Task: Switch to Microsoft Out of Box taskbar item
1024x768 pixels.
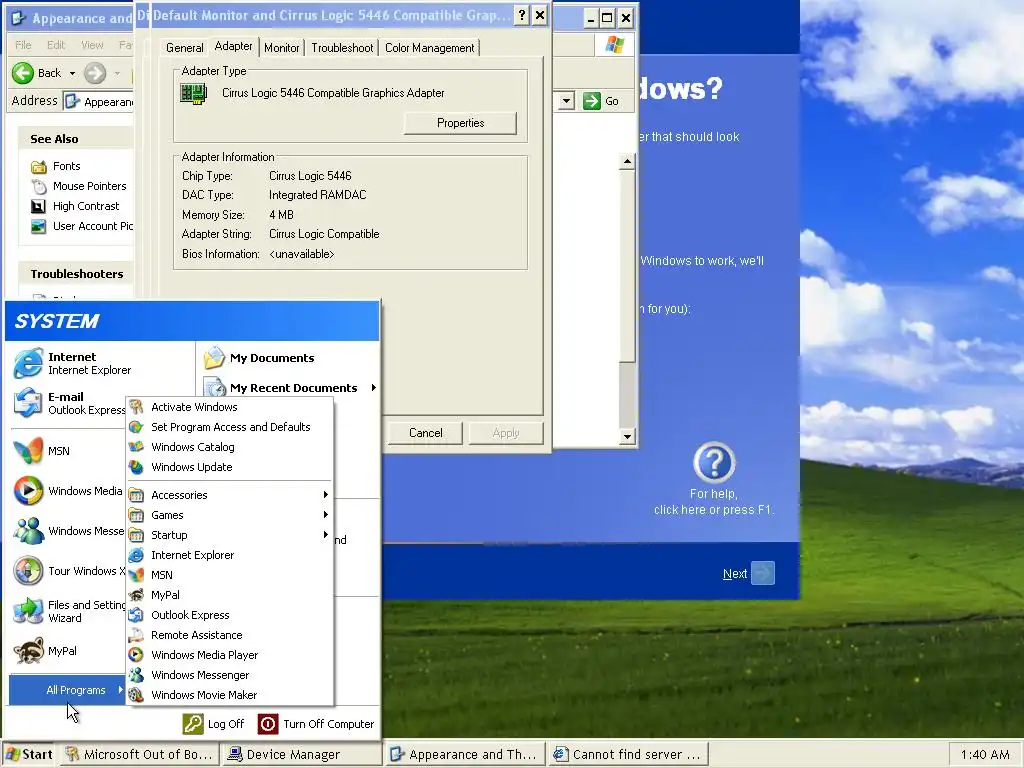Action: [x=140, y=754]
